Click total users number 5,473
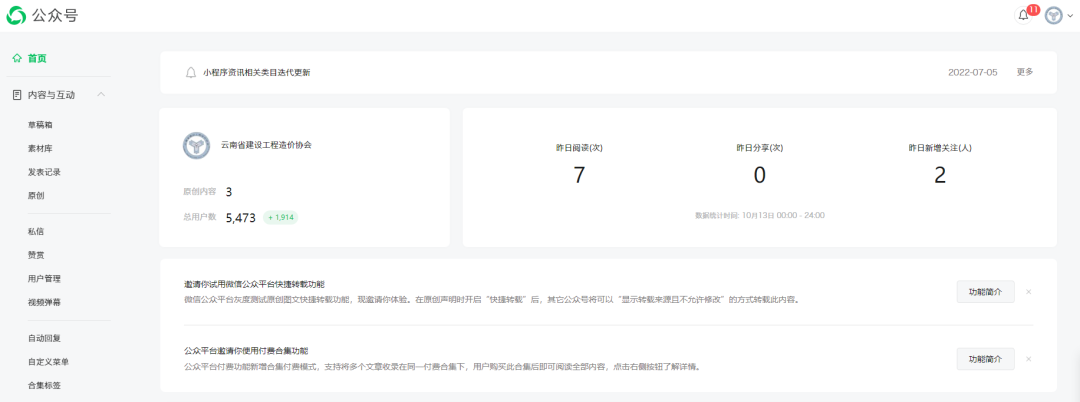The image size is (1080, 402). point(241,218)
